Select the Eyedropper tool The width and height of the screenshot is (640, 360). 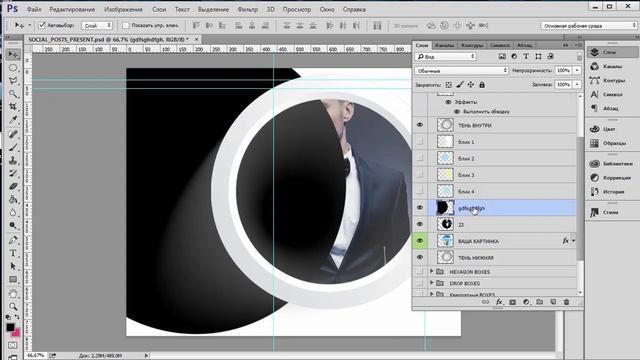coord(13,120)
